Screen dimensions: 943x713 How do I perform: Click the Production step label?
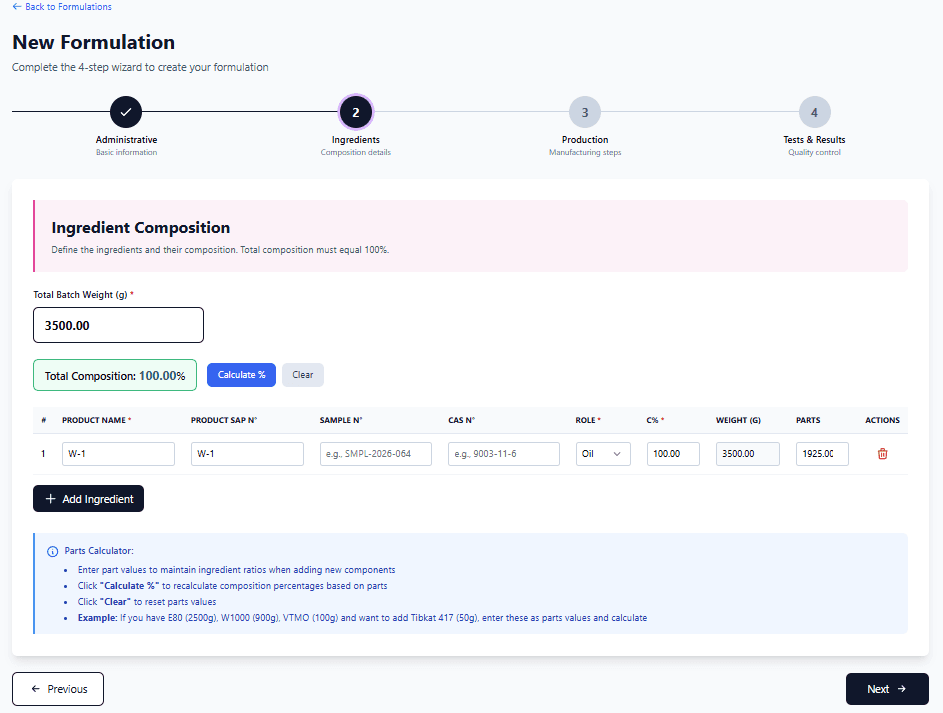(x=585, y=139)
